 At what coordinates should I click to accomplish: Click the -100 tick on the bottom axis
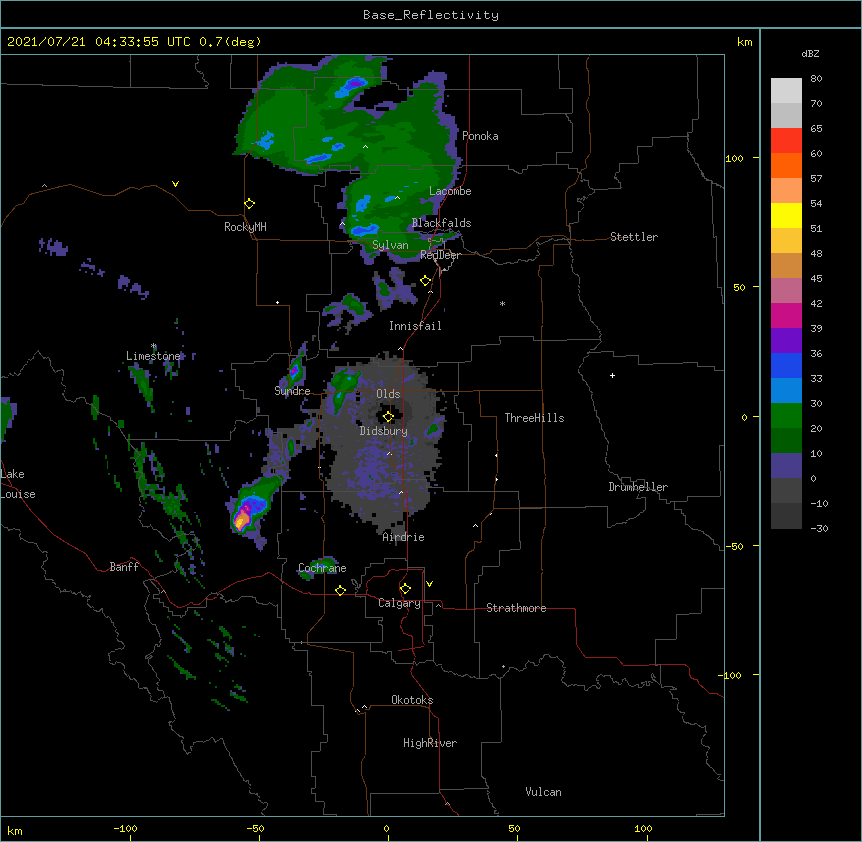click(125, 828)
